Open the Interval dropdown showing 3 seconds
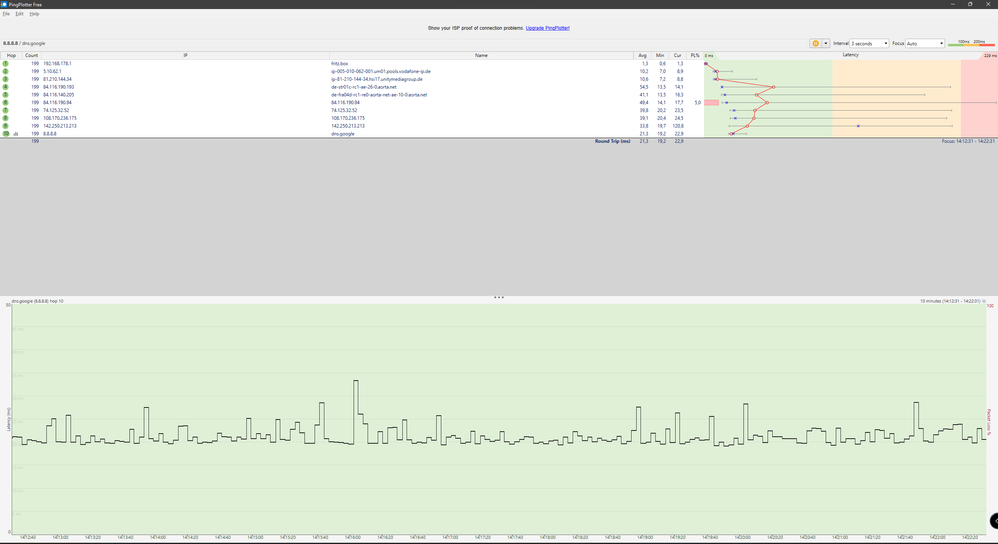The height and width of the screenshot is (544, 998). pyautogui.click(x=869, y=43)
